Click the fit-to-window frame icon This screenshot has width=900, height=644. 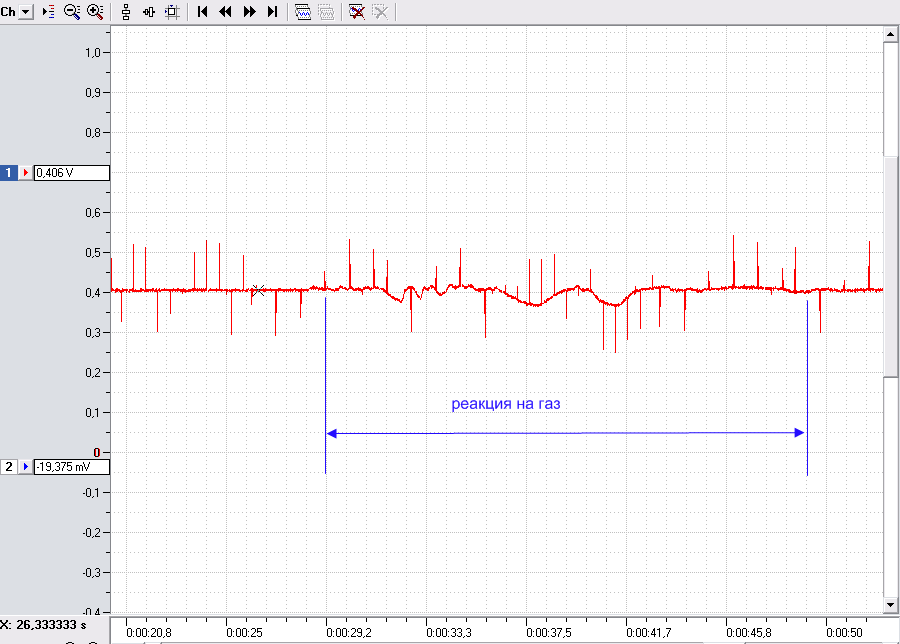(172, 11)
